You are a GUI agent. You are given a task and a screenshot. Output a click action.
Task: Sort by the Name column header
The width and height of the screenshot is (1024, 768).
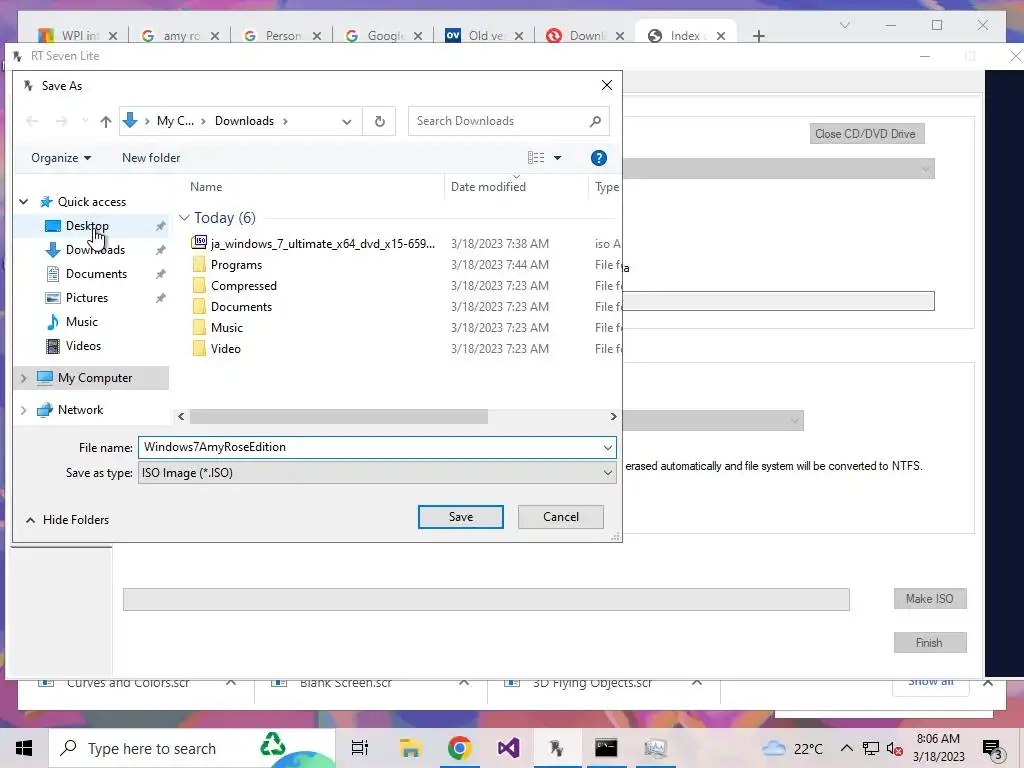tap(206, 187)
